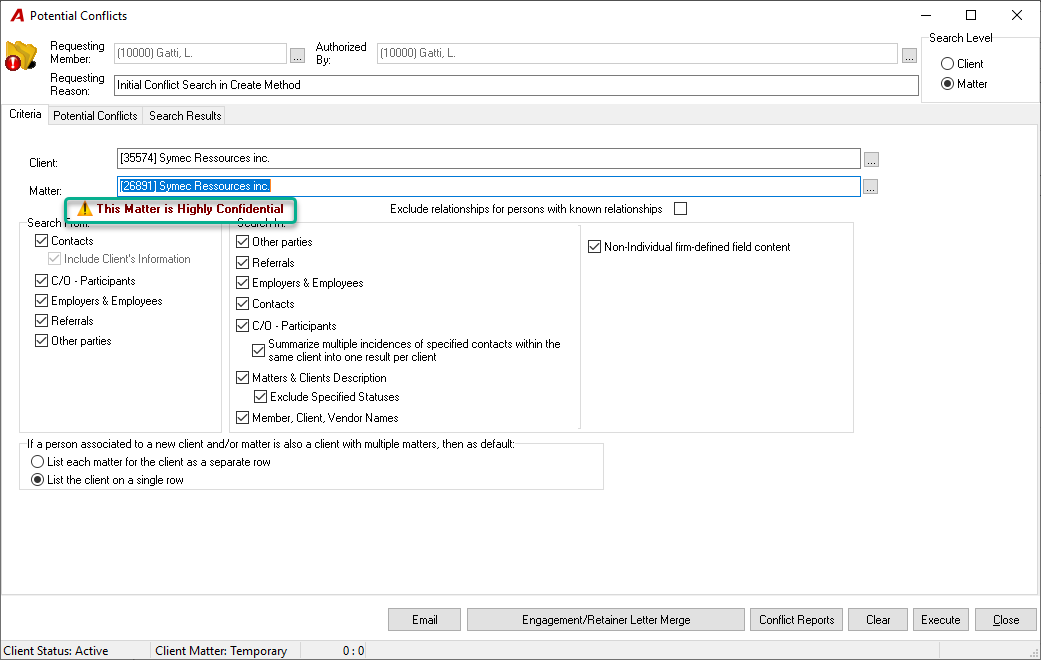Click the Requesting Member field
This screenshot has height=660, width=1041.
tap(200, 53)
